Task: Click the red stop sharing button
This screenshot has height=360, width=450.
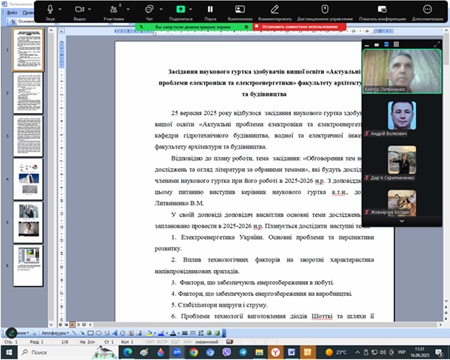Action: [299, 27]
